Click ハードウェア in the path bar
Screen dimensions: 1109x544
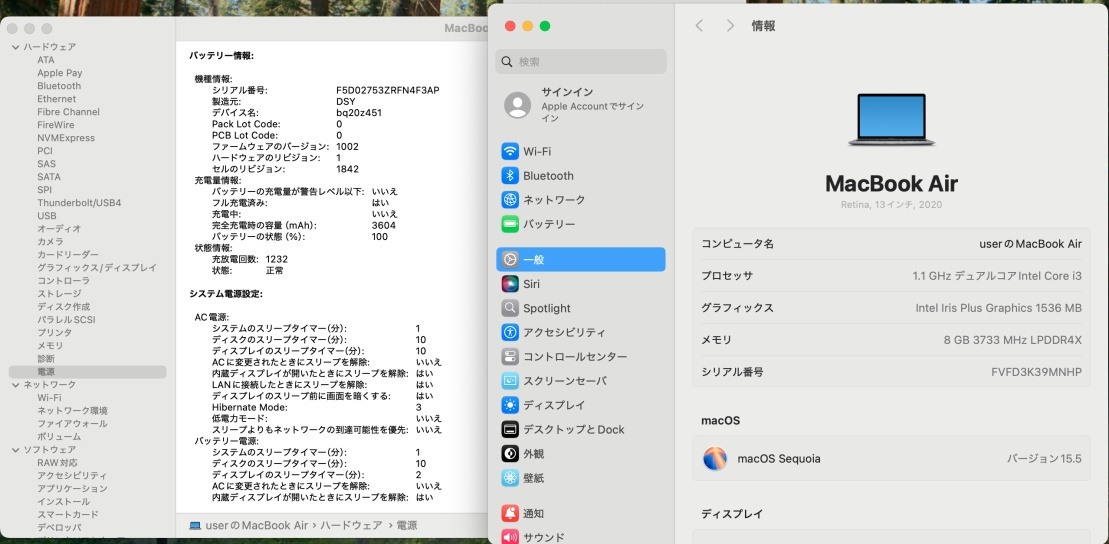[351, 526]
